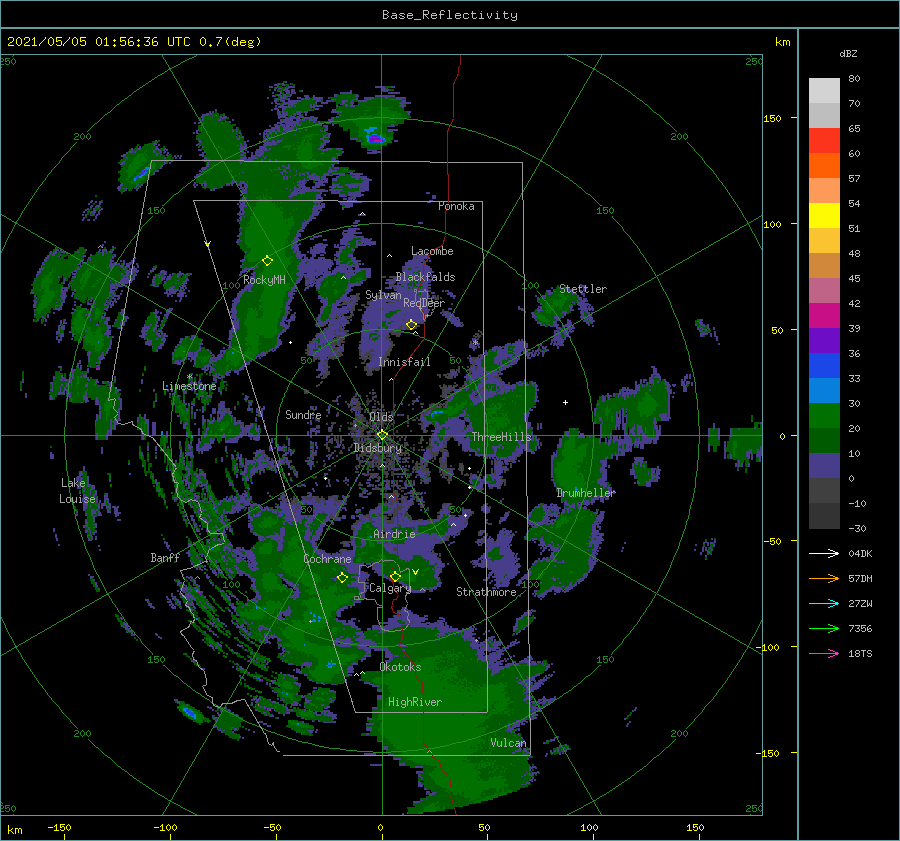Image resolution: width=900 pixels, height=841 pixels.
Task: Click the Innisfail city label
Action: (x=404, y=362)
